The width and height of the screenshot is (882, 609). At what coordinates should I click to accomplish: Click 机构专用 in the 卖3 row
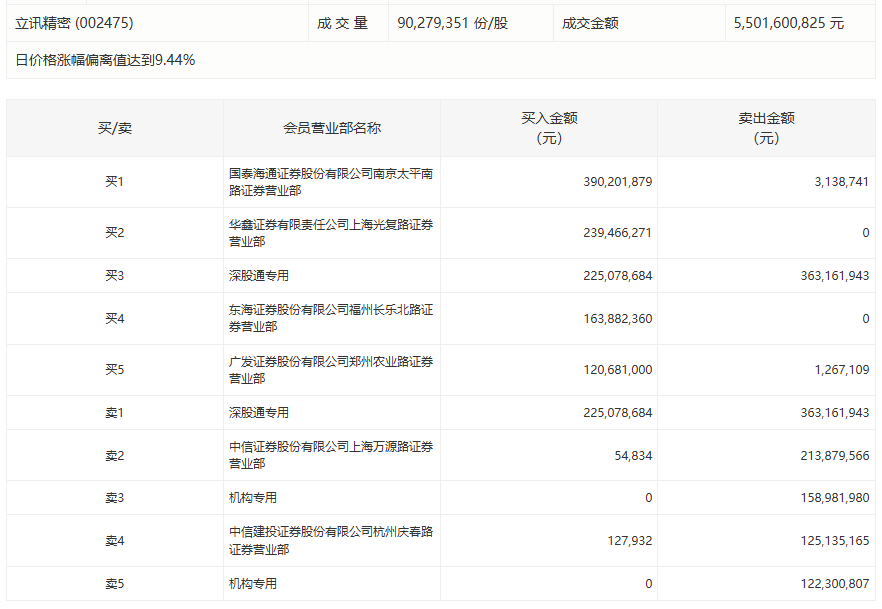point(253,498)
